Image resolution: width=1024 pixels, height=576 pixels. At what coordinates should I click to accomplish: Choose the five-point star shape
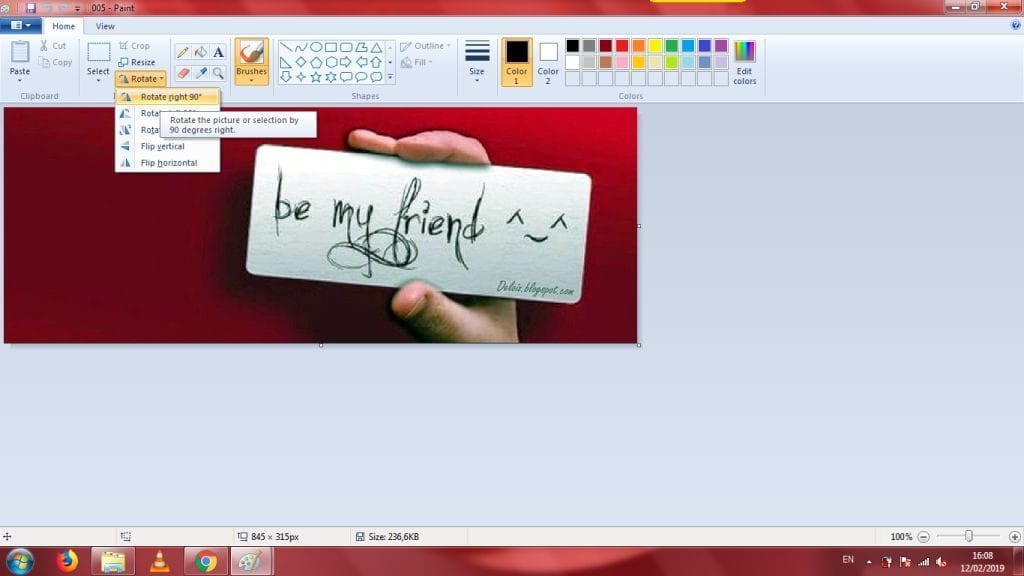pos(315,77)
